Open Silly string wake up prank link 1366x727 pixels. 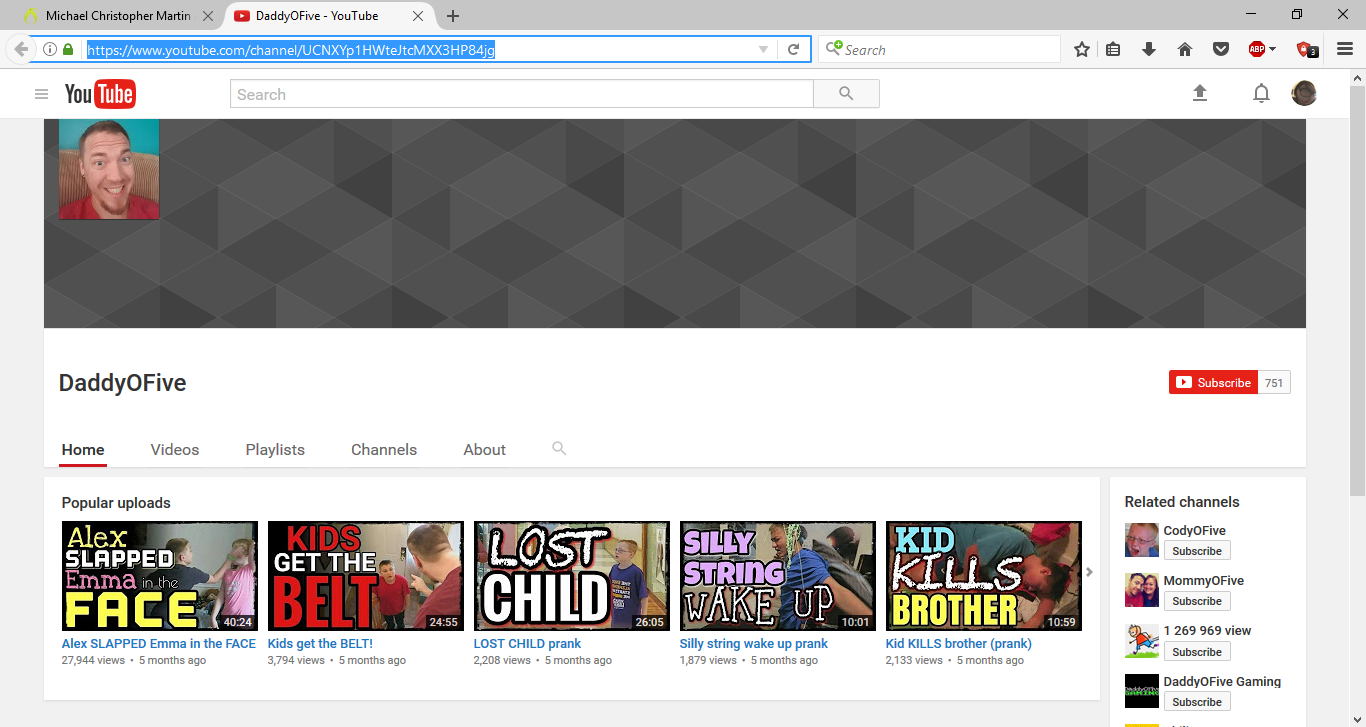click(754, 643)
